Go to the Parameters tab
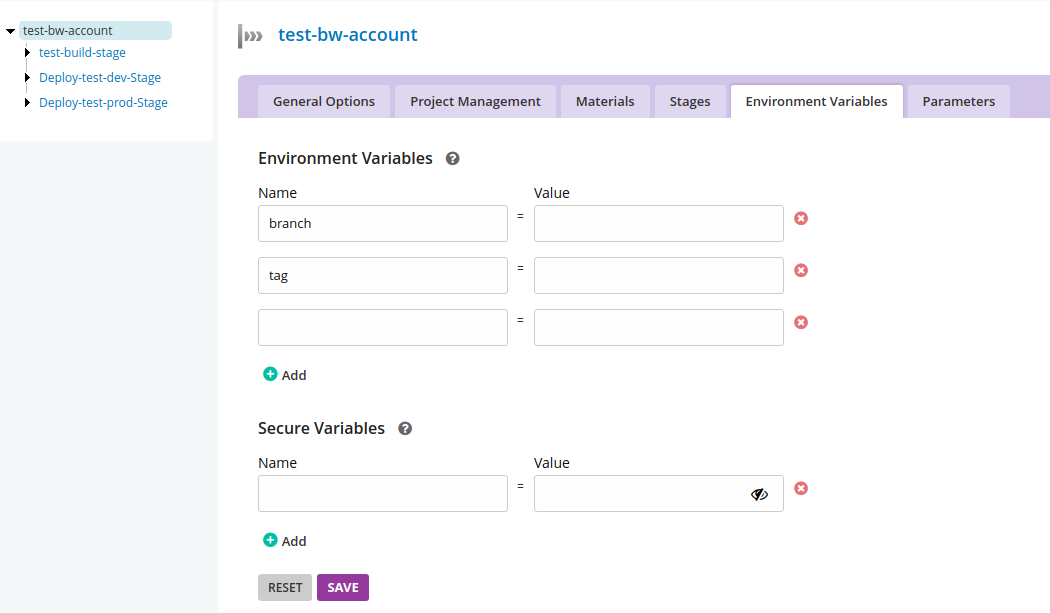Screen dimensions: 1050x613 click(x=958, y=101)
